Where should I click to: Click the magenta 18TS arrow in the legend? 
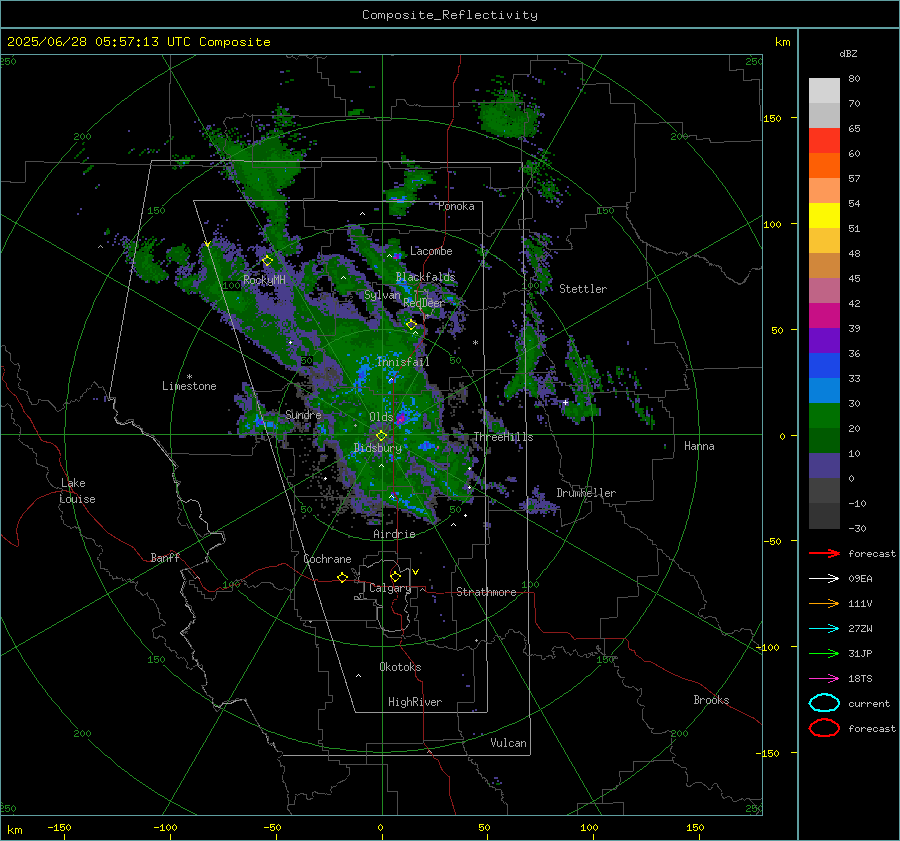824,679
